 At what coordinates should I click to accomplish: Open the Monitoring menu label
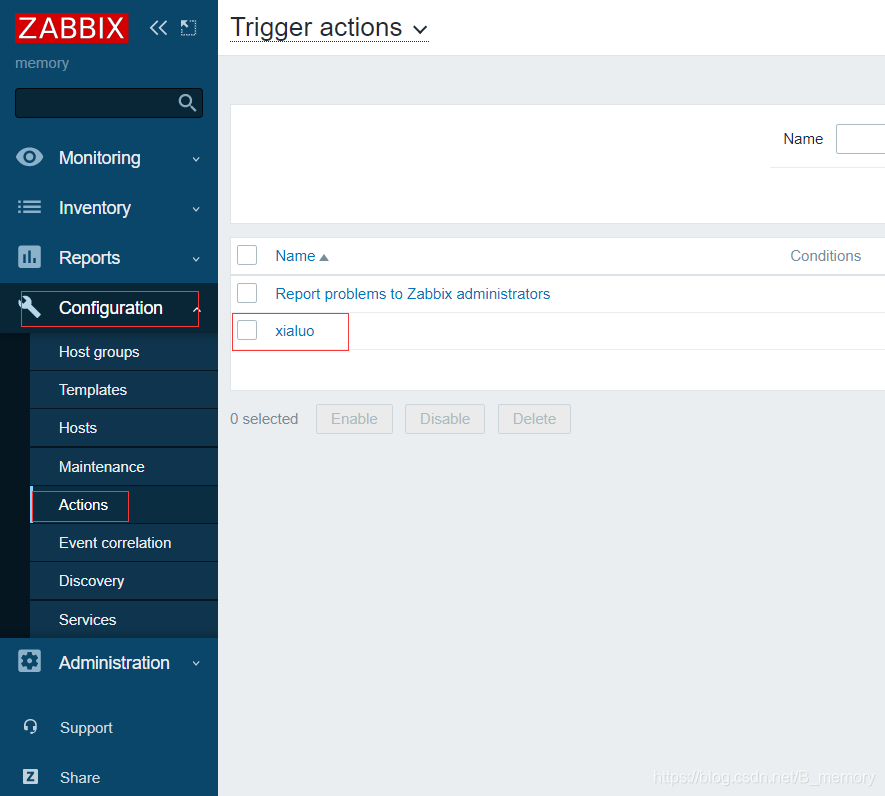(x=100, y=158)
